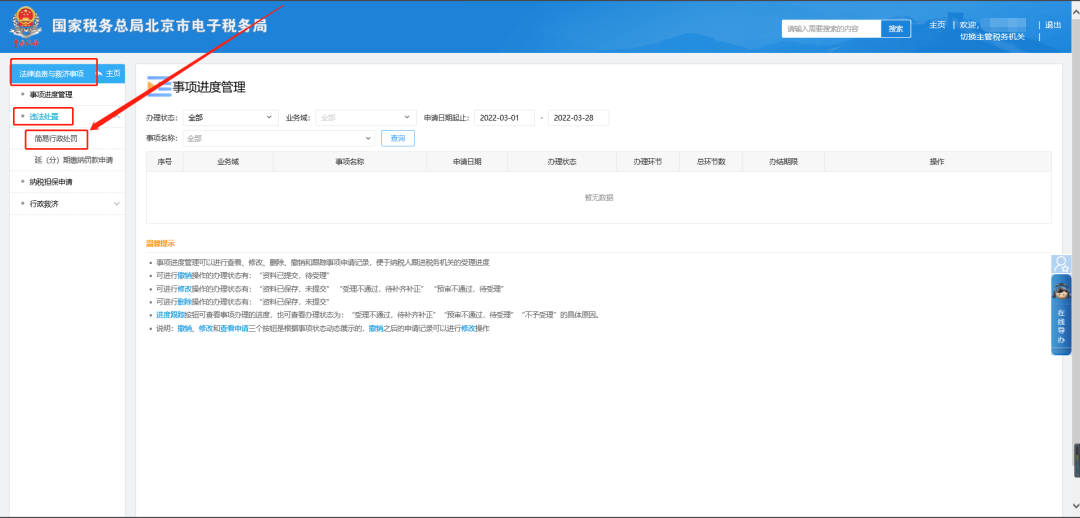Click the 办理环节 column header
Image resolution: width=1080 pixels, height=518 pixels.
point(648,161)
